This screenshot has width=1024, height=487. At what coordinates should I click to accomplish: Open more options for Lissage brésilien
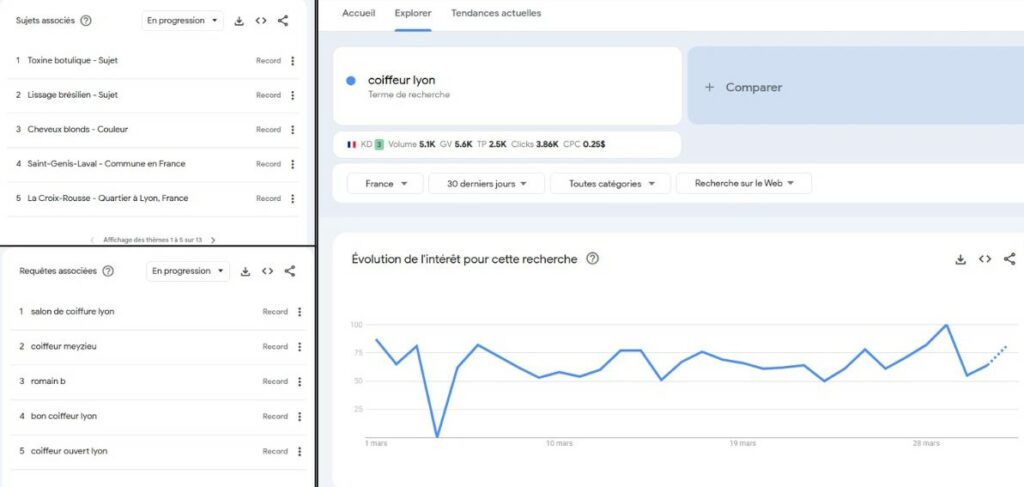pyautogui.click(x=293, y=95)
